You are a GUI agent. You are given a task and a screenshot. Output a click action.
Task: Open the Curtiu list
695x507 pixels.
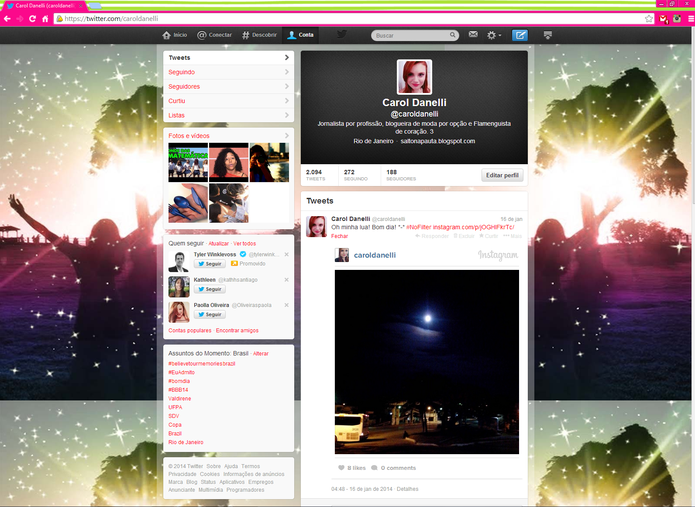pyautogui.click(x=229, y=101)
